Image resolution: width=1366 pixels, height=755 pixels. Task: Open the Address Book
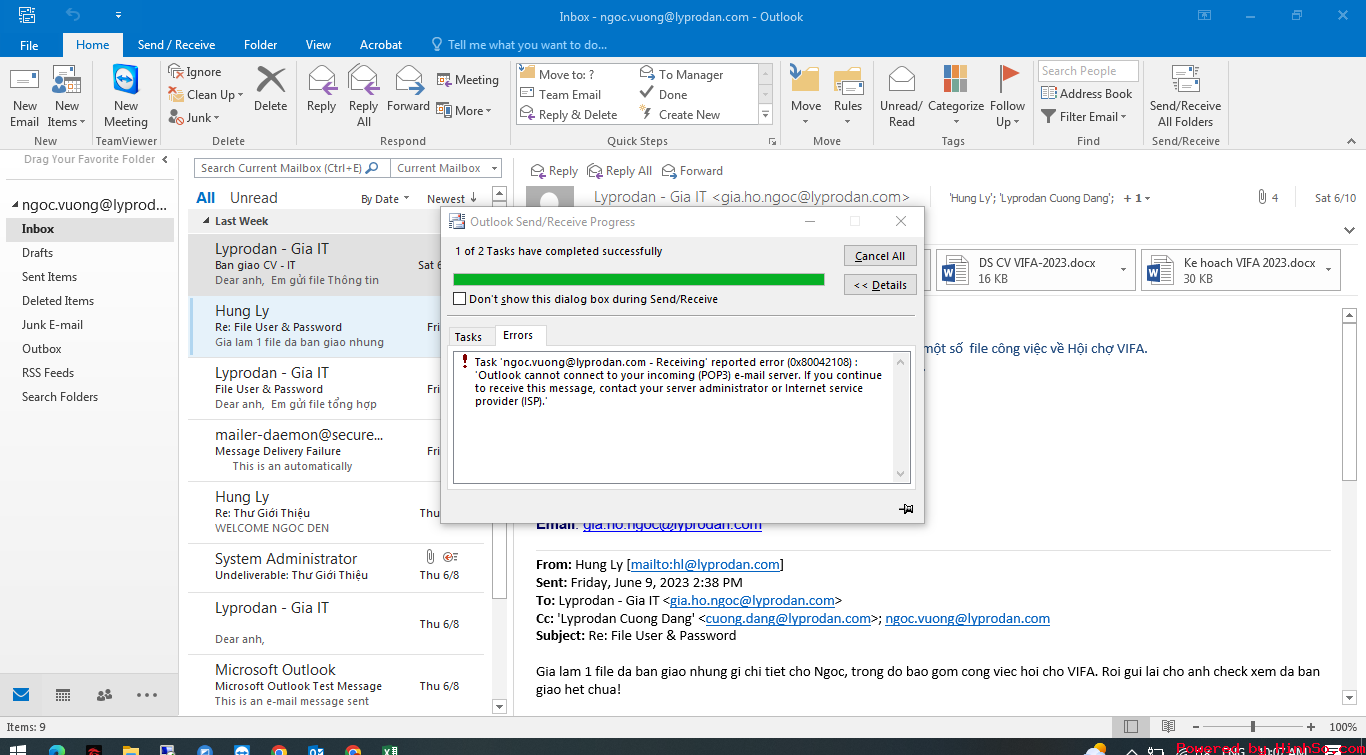coord(1087,93)
